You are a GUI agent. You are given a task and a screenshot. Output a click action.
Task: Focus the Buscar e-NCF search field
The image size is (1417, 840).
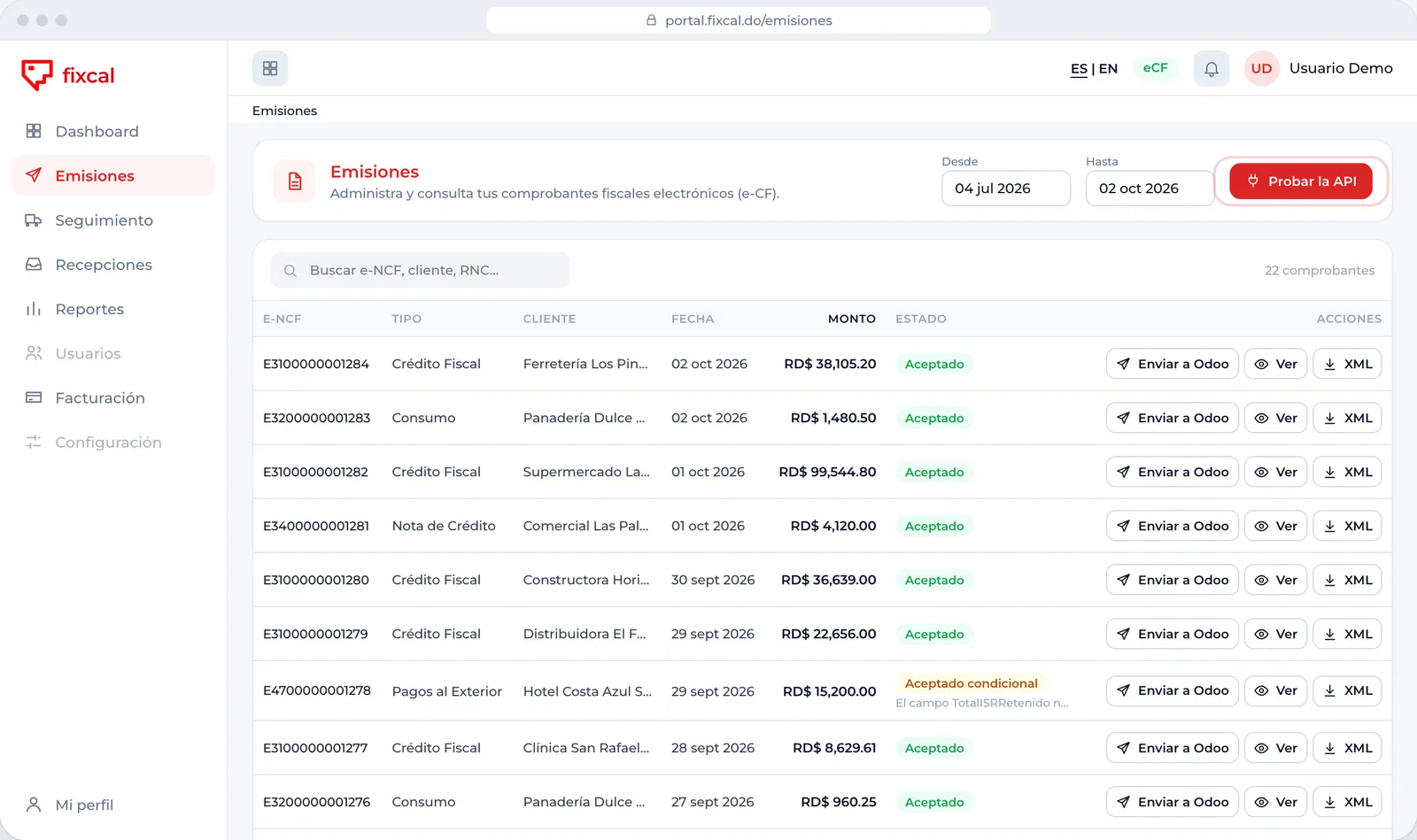(x=420, y=270)
